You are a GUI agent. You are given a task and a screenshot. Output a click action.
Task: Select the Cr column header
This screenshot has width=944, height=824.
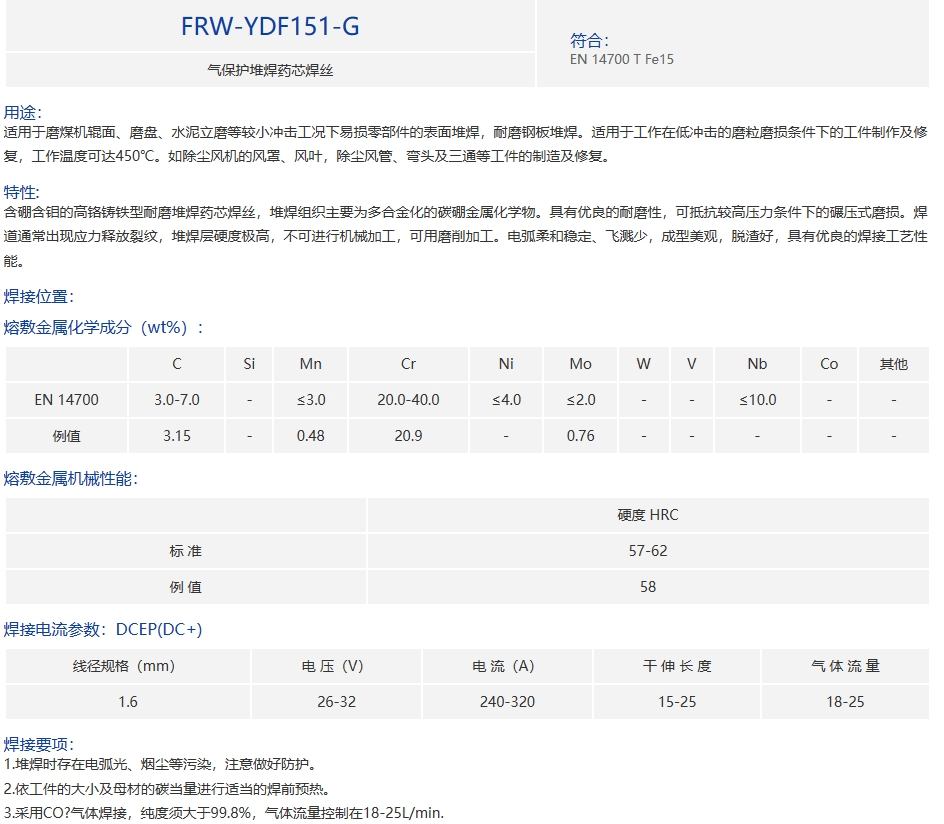click(x=408, y=364)
